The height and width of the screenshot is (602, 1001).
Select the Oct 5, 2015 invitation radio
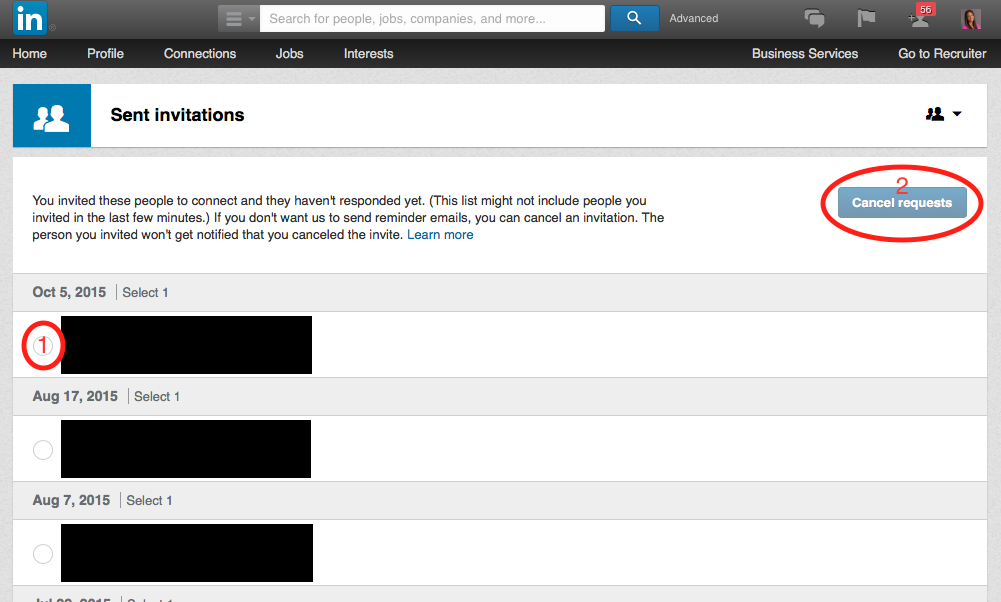coord(43,345)
